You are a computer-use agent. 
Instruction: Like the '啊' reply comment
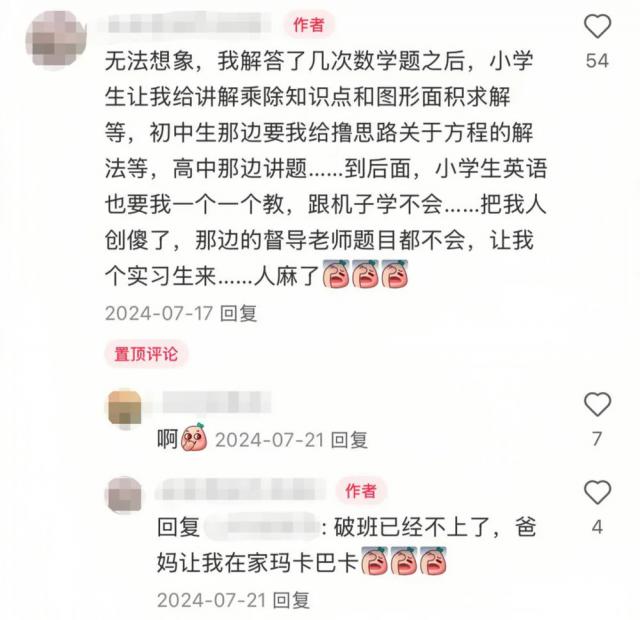(x=597, y=404)
